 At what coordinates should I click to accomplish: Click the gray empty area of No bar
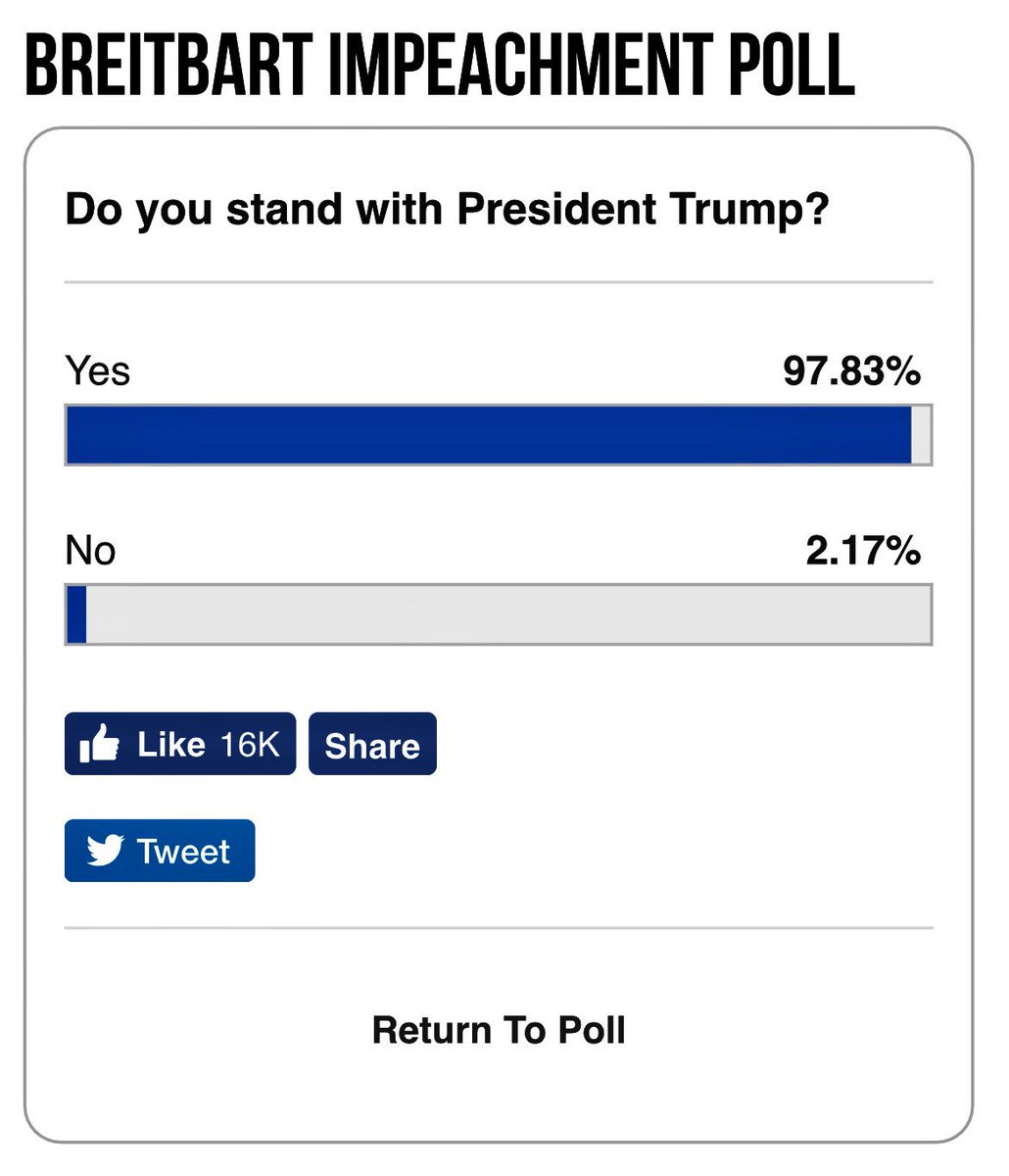(x=507, y=614)
